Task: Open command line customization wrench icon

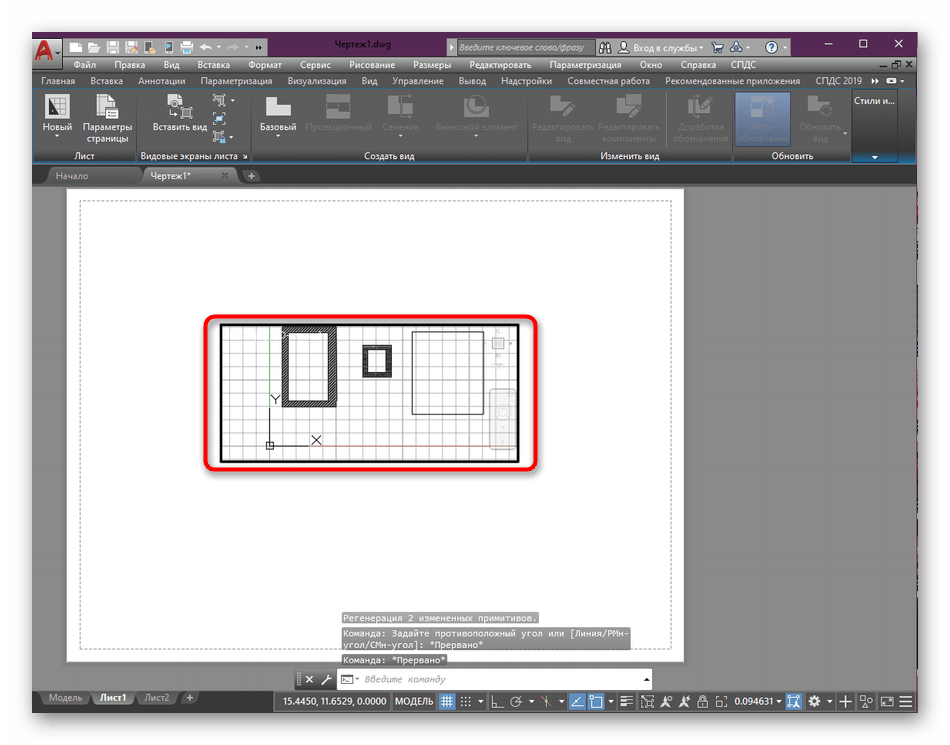Action: pos(326,679)
